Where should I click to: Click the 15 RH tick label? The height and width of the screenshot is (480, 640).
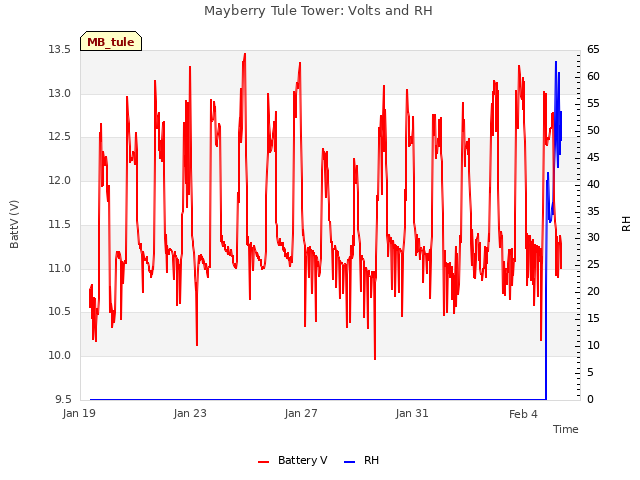click(593, 318)
